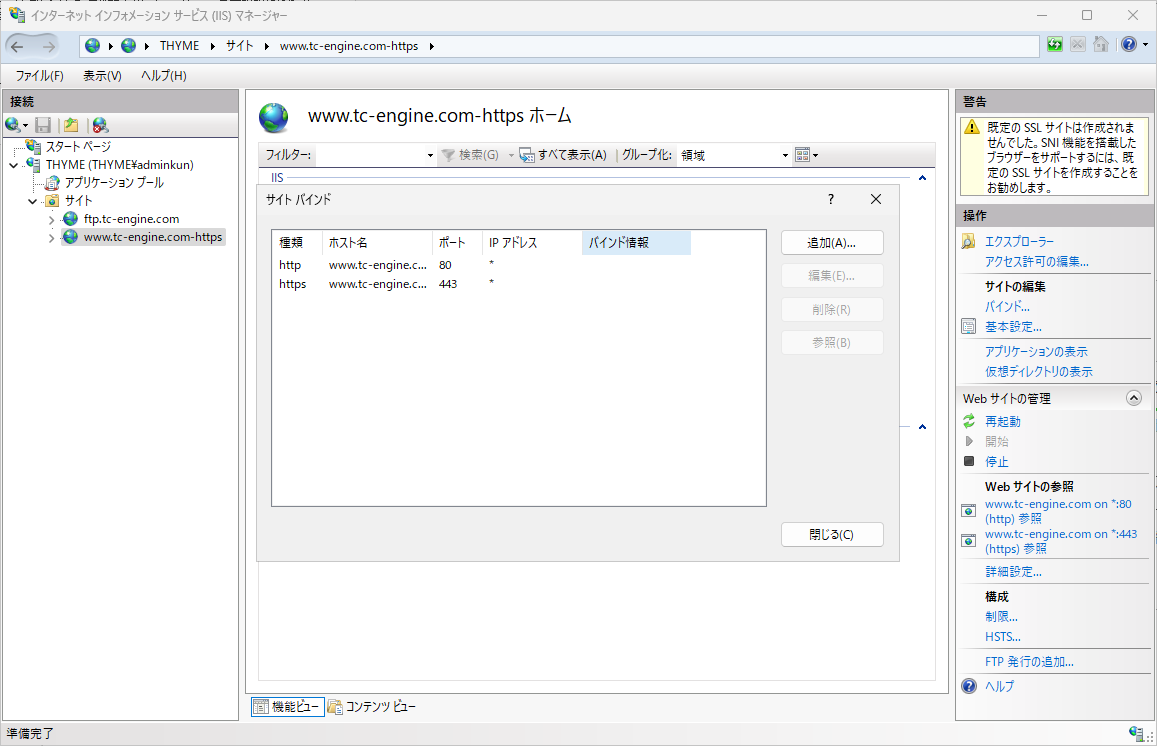The width and height of the screenshot is (1157, 746).
Task: Click the browse icon for *:443 (https)
Action: tap(969, 541)
